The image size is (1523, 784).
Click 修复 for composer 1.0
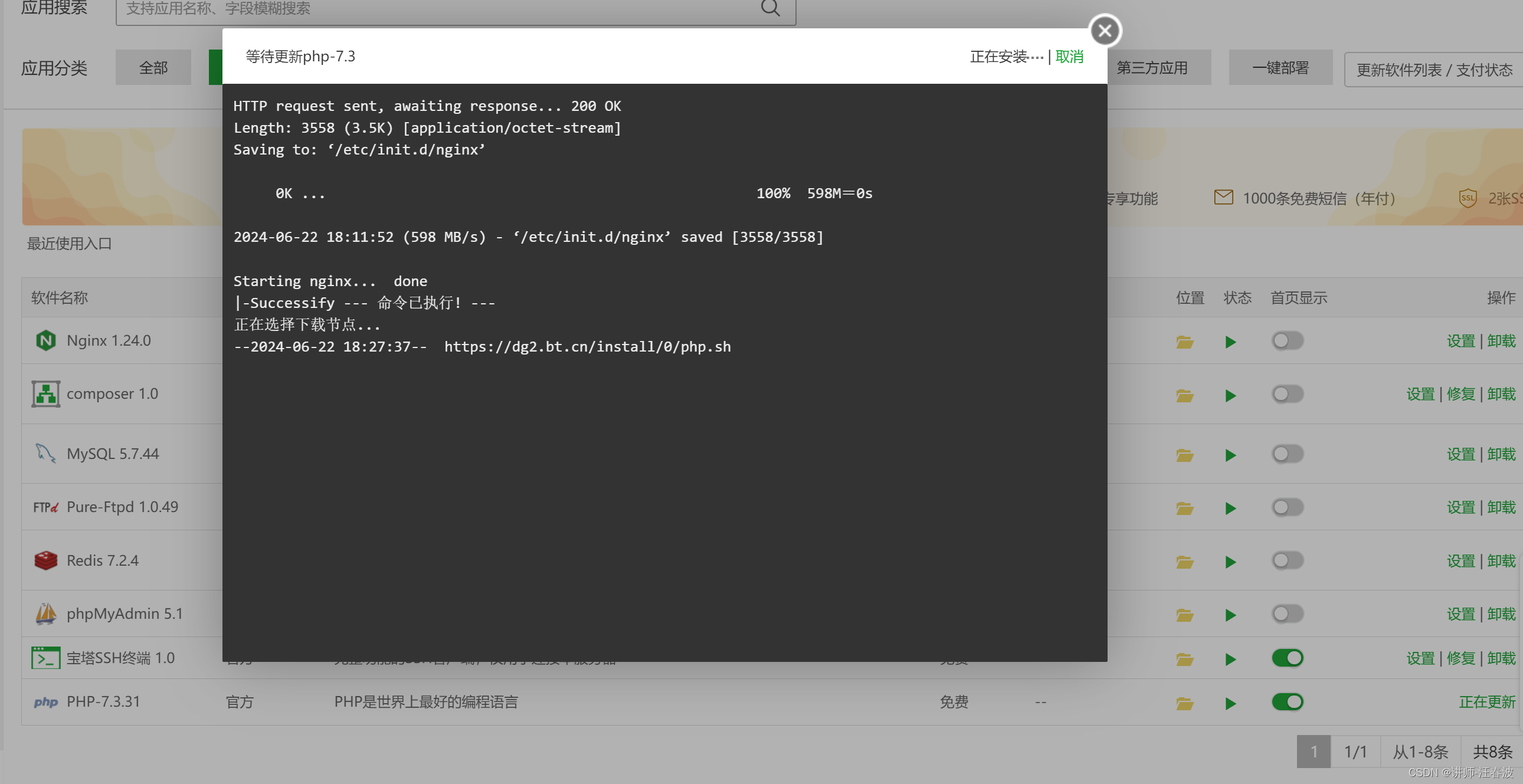tap(1461, 395)
